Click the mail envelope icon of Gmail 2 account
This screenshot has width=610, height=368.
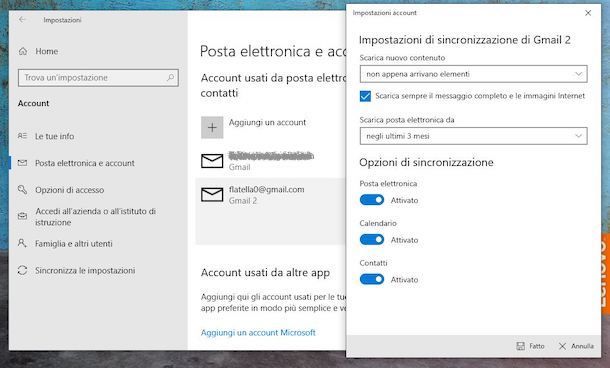pos(212,195)
